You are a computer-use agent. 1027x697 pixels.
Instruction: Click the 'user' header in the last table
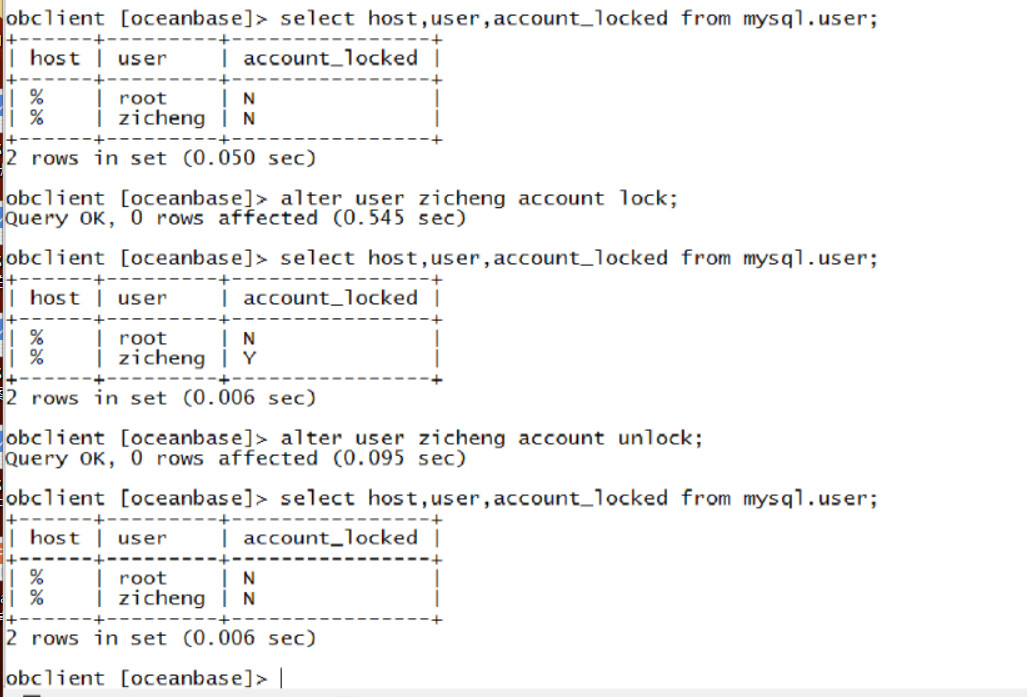(143, 538)
